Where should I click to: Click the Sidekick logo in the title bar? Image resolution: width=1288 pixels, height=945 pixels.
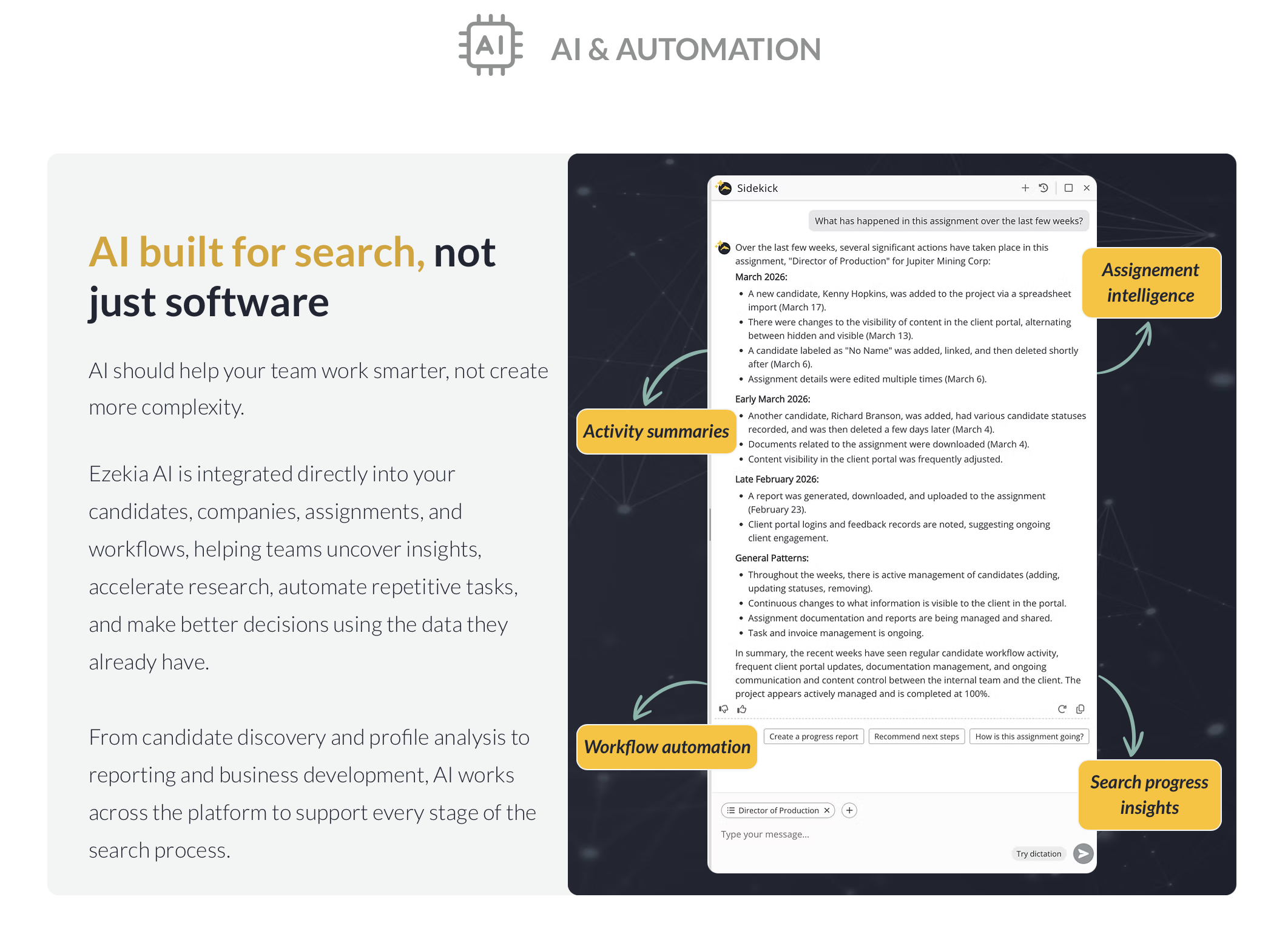(x=724, y=188)
